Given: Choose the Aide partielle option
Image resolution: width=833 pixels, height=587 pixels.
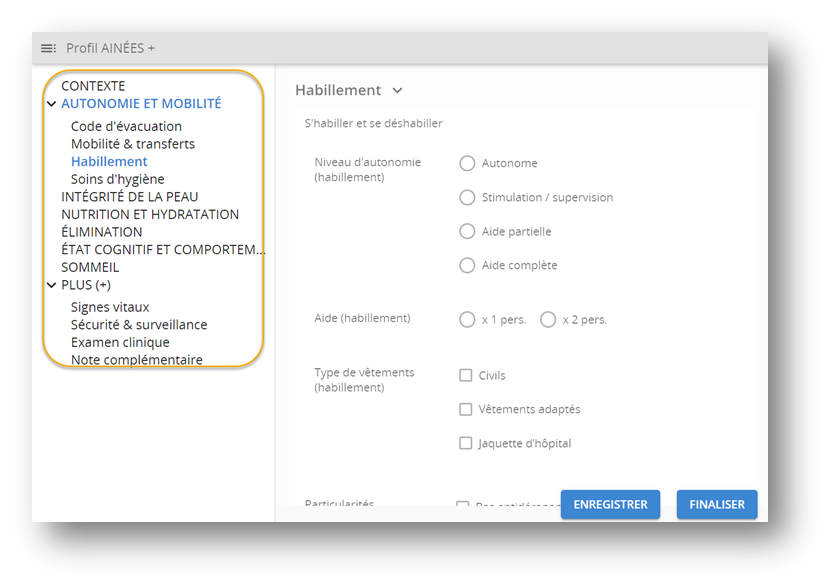Looking at the screenshot, I should (466, 231).
